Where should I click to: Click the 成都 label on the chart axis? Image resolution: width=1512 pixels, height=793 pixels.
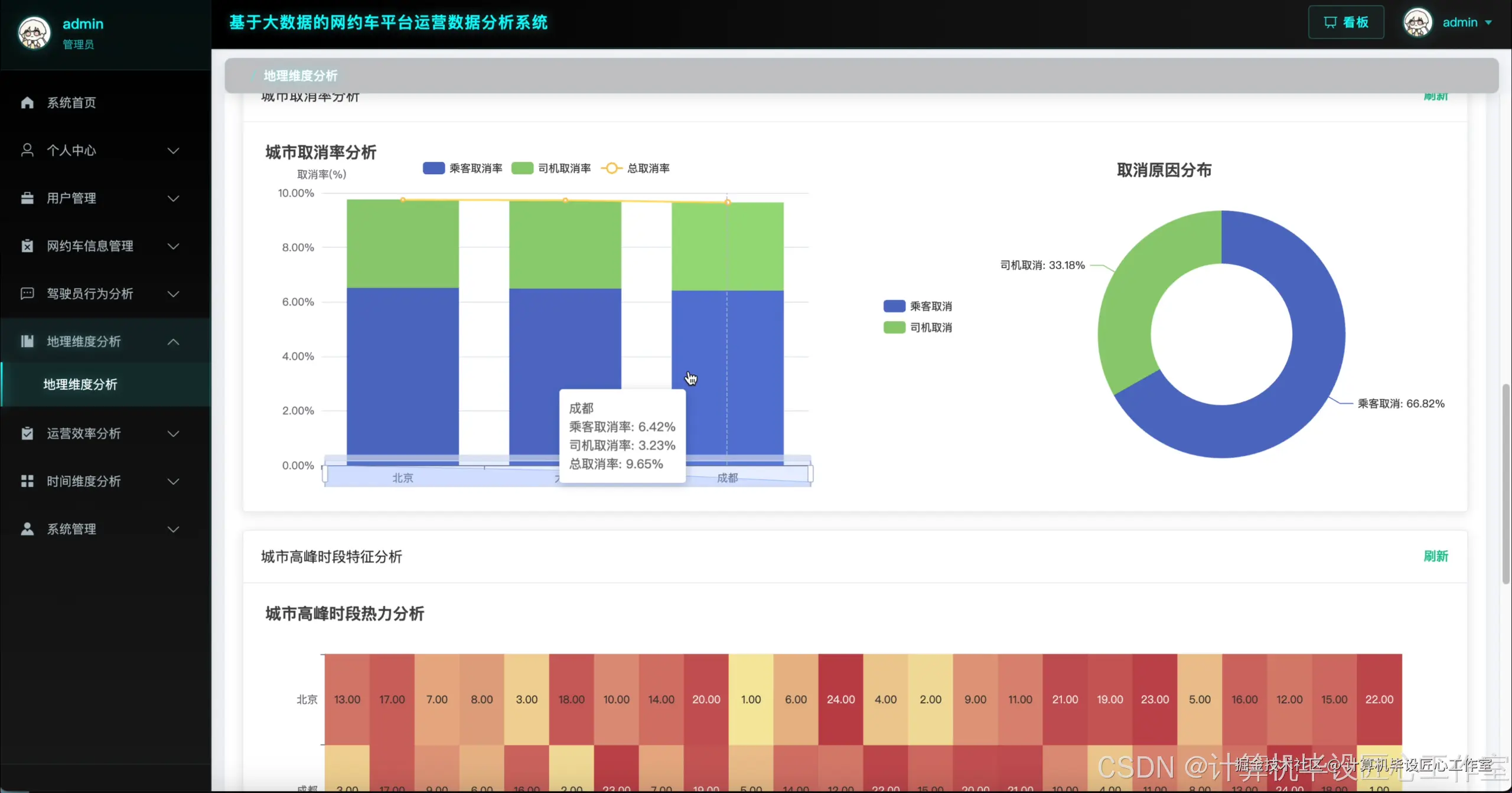point(728,478)
